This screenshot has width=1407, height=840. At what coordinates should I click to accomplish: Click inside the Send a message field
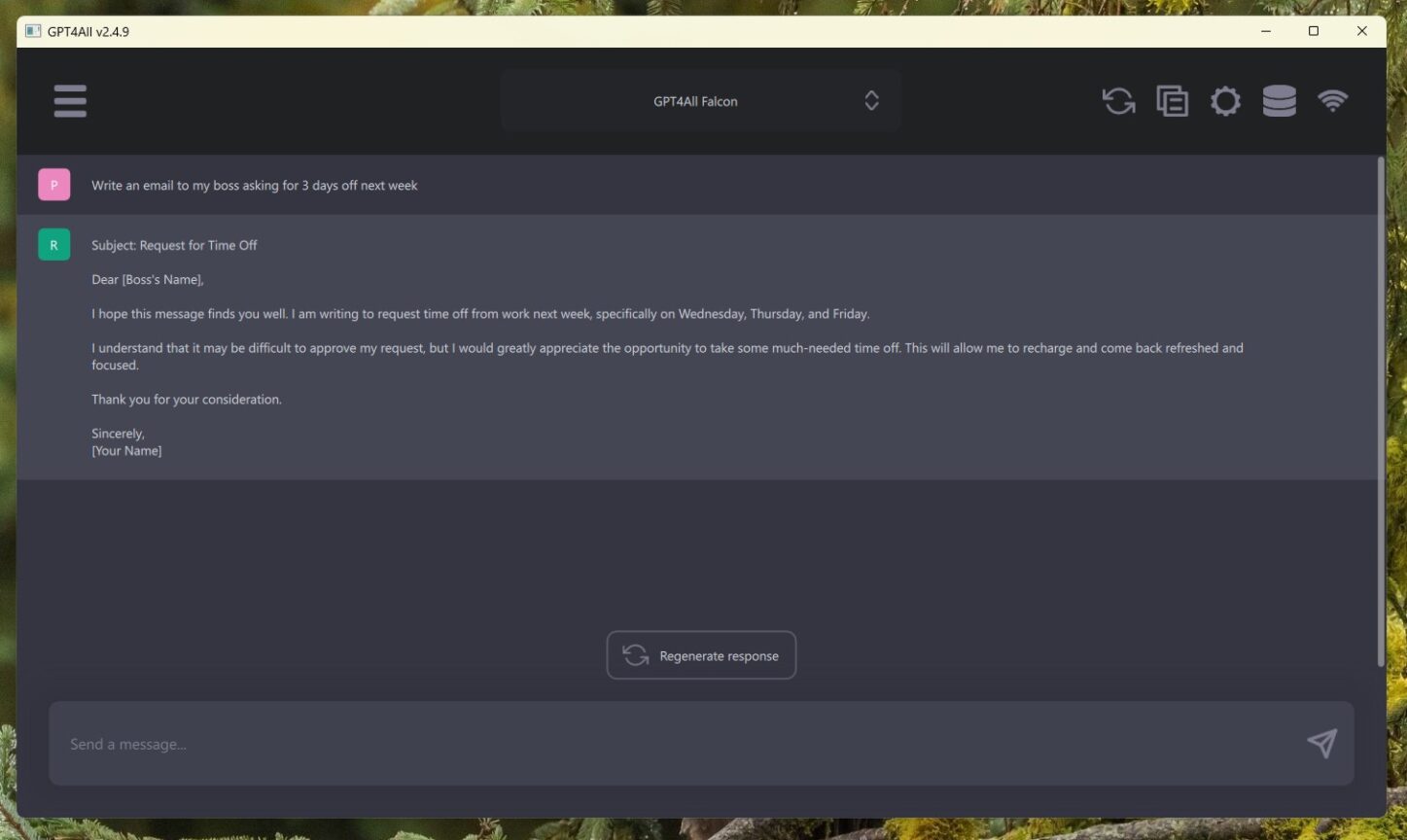click(389, 743)
